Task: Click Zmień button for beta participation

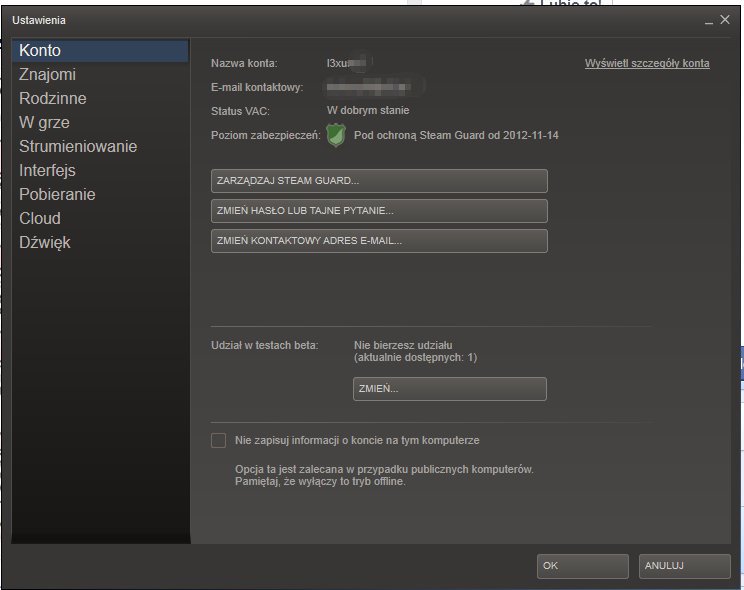Action: (x=449, y=389)
